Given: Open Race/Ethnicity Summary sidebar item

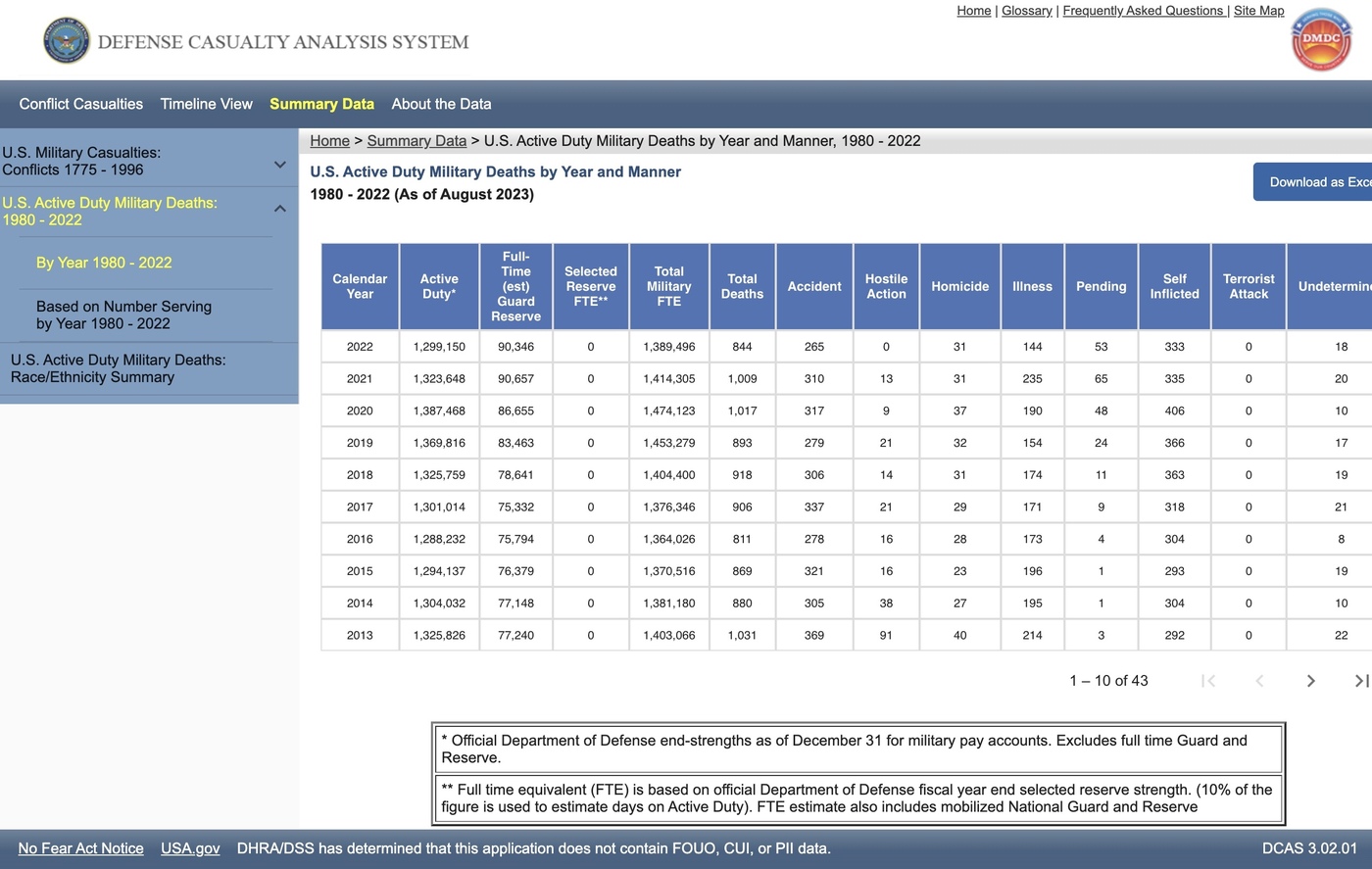Looking at the screenshot, I should tap(118, 368).
